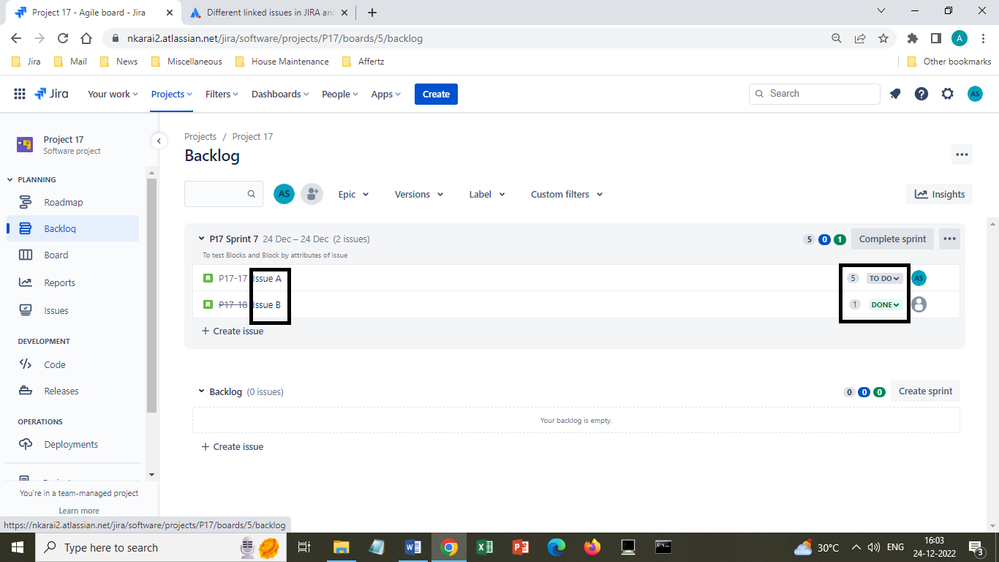Screen dimensions: 999x562
Task: Click the add people icon
Action: tap(312, 194)
